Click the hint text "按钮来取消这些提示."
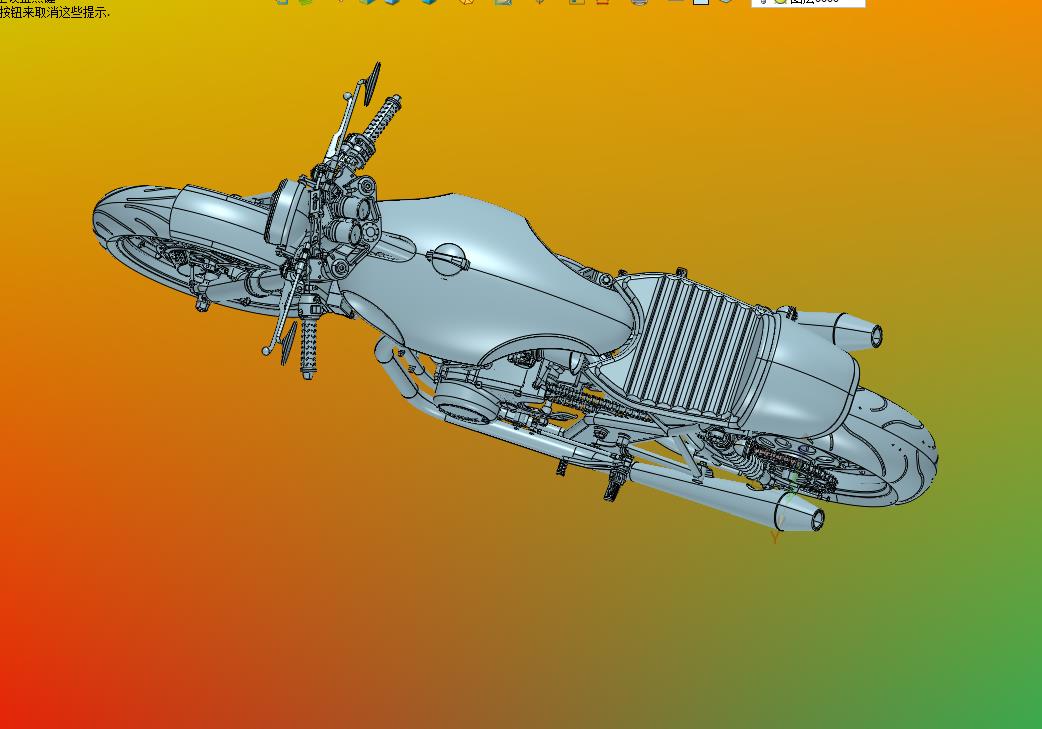The height and width of the screenshot is (729, 1042). 55,13
